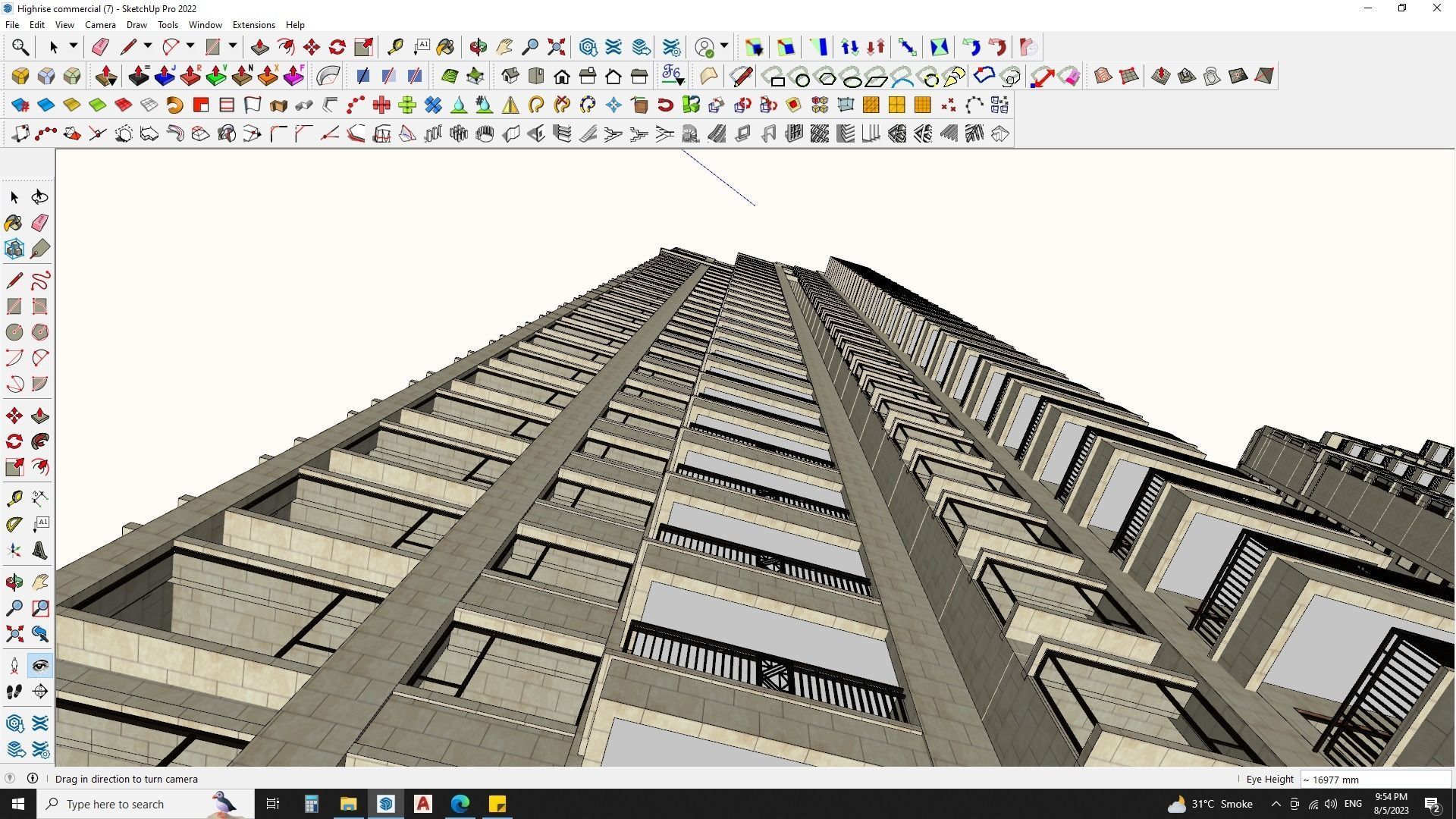Viewport: 1456px width, 819px height.
Task: Activate the Axes tool in the left panel
Action: 14,550
